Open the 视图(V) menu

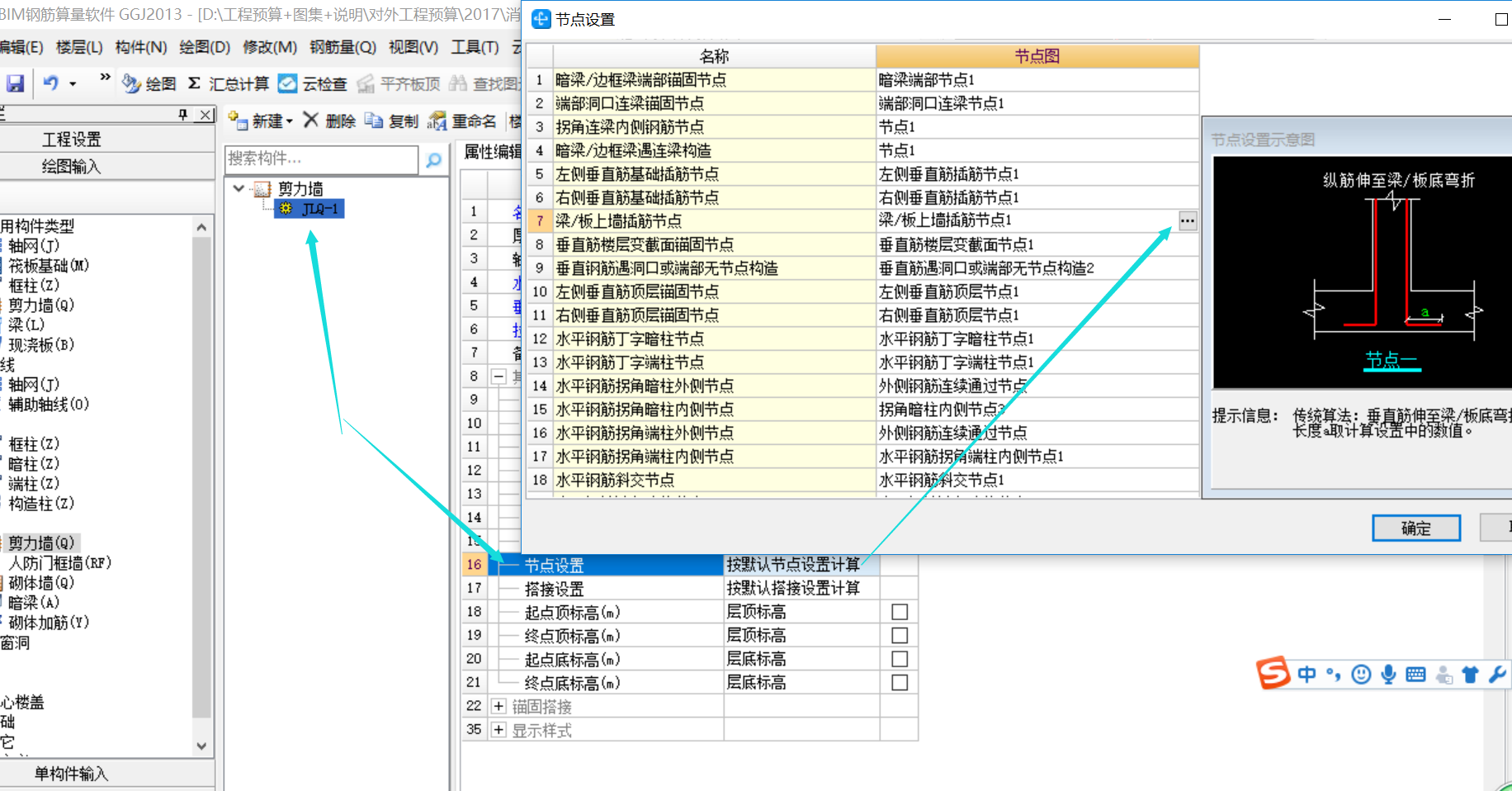[413, 47]
